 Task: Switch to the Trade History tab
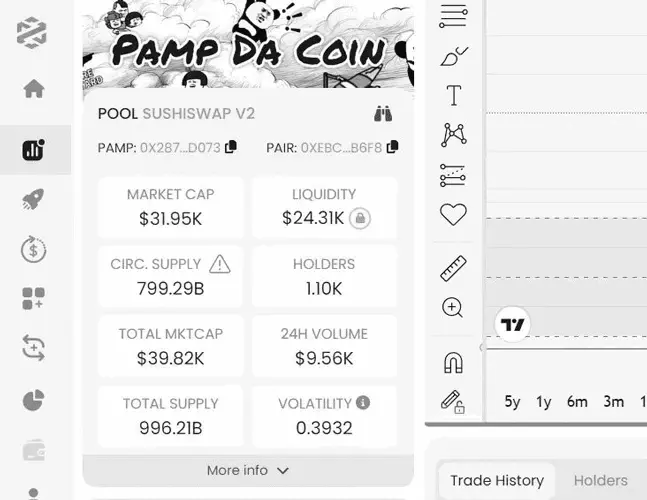496,481
